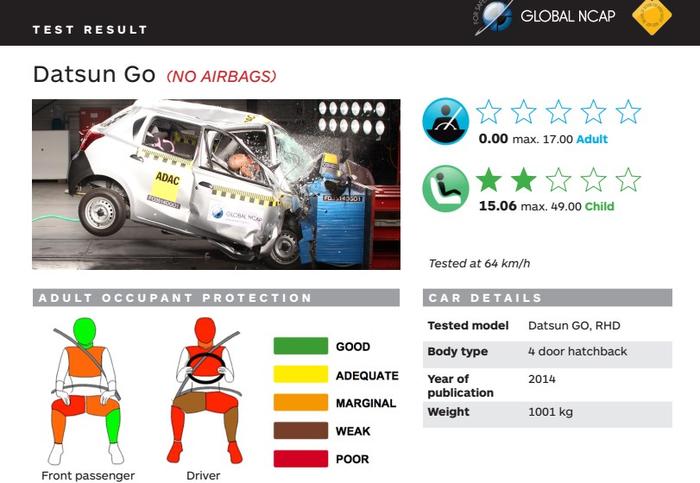Click the Tested model row label
This screenshot has height=483, width=700.
point(468,325)
